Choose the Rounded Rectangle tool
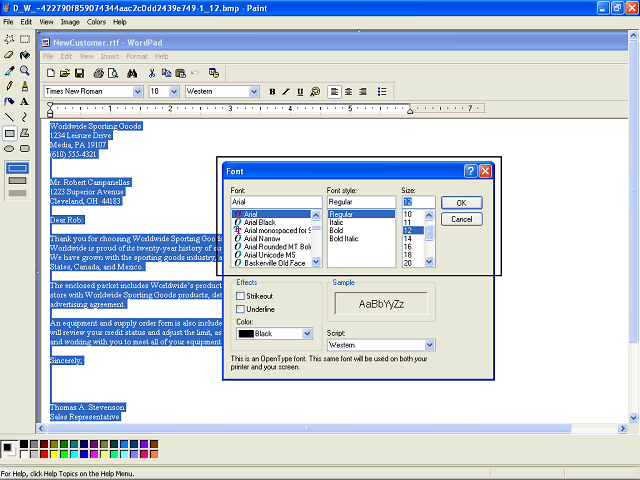This screenshot has width=640, height=480. point(25,149)
